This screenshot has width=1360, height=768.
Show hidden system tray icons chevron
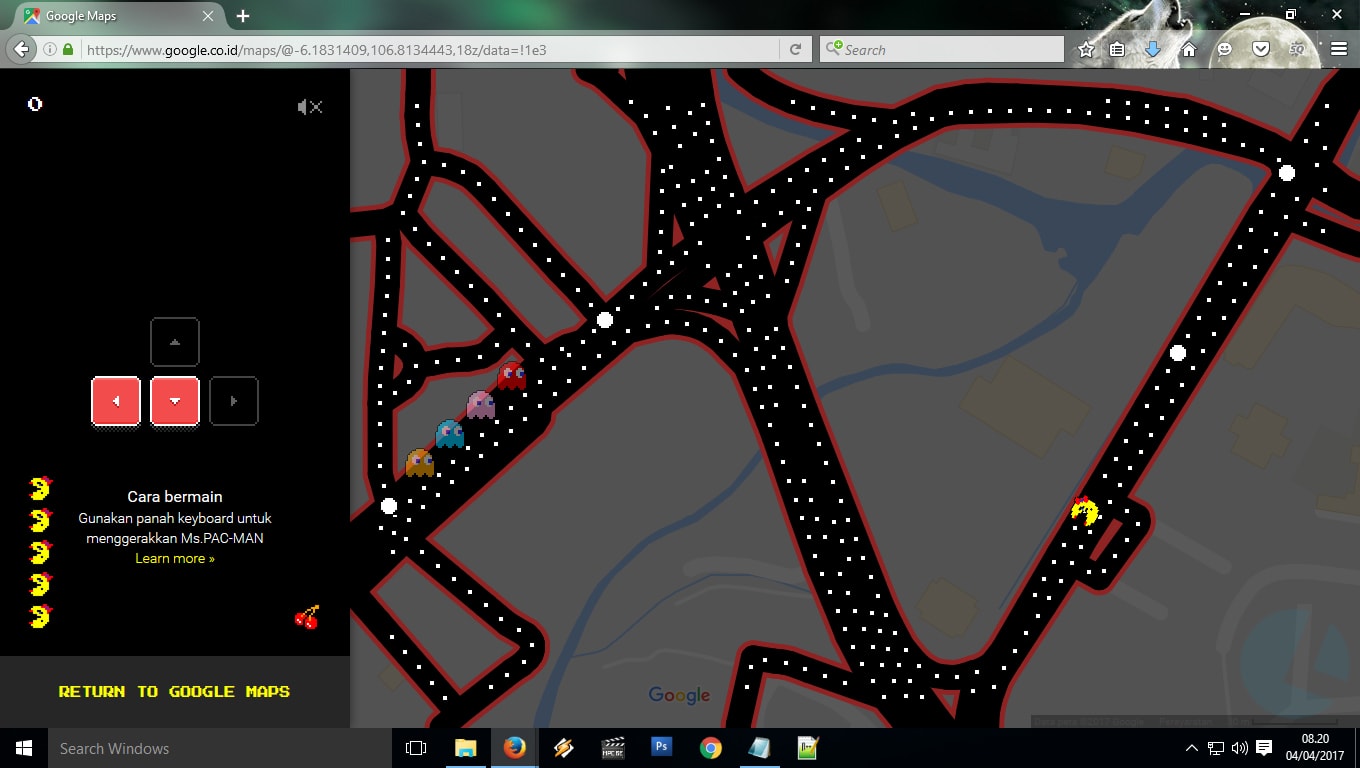tap(1191, 748)
